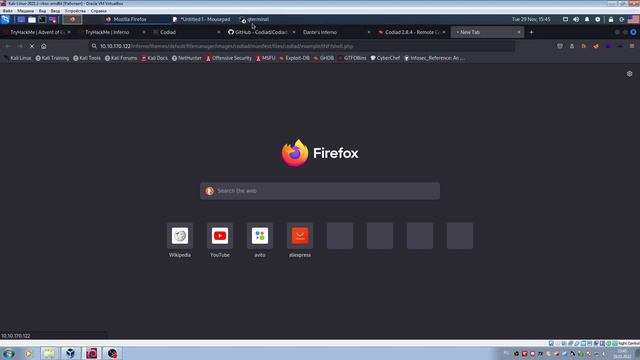Open a new tab with plus button
The width and height of the screenshot is (640, 360).
tap(531, 32)
